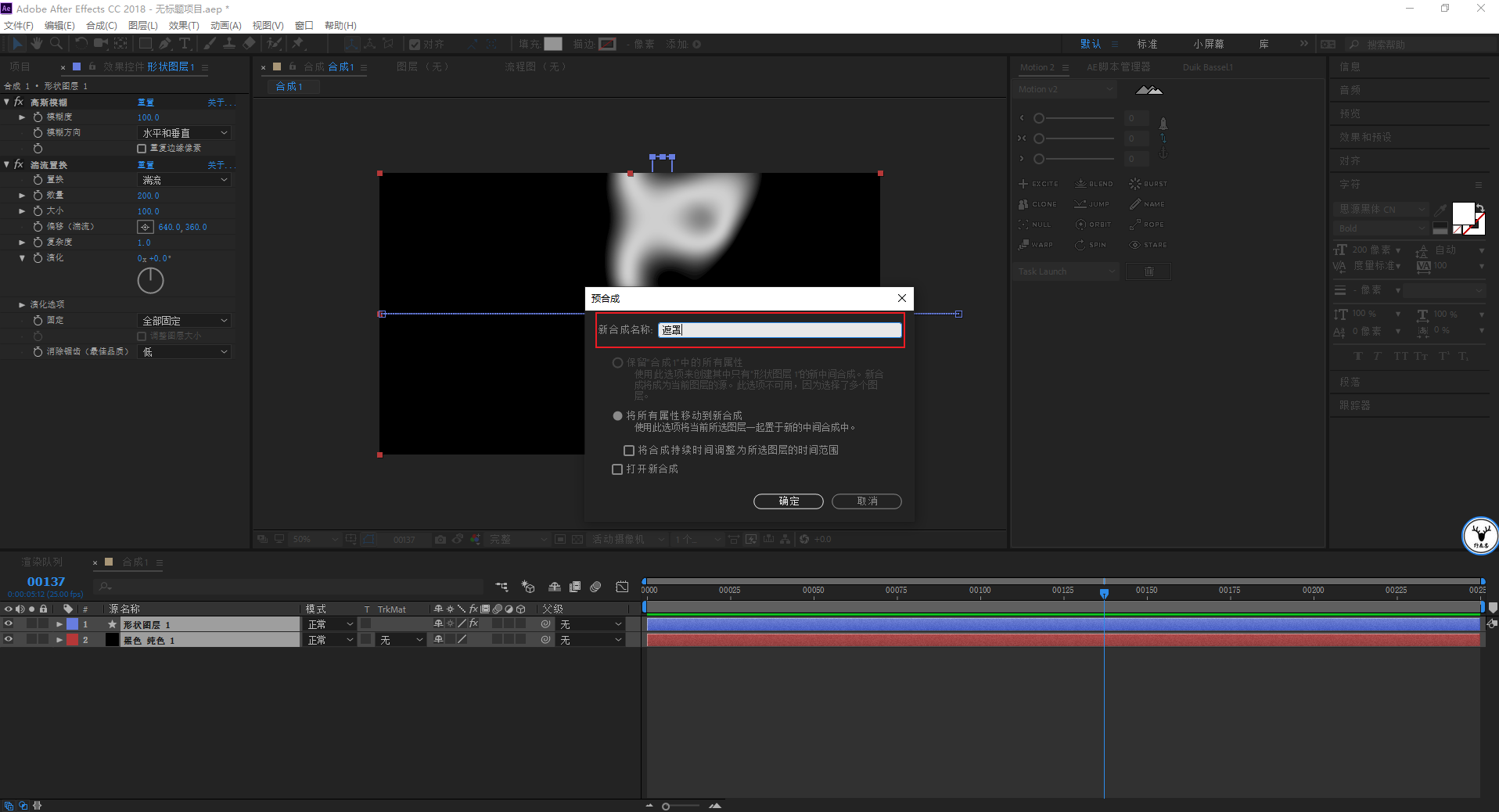Enable the 对齐 snapping checkbox in toolbar
The width and height of the screenshot is (1499, 812).
point(415,45)
